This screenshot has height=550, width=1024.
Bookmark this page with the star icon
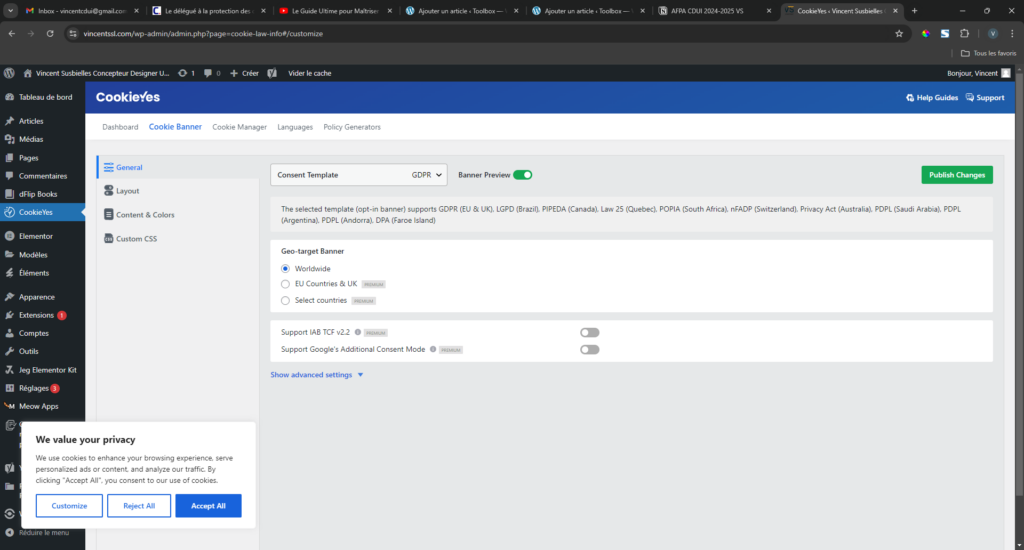tap(899, 33)
